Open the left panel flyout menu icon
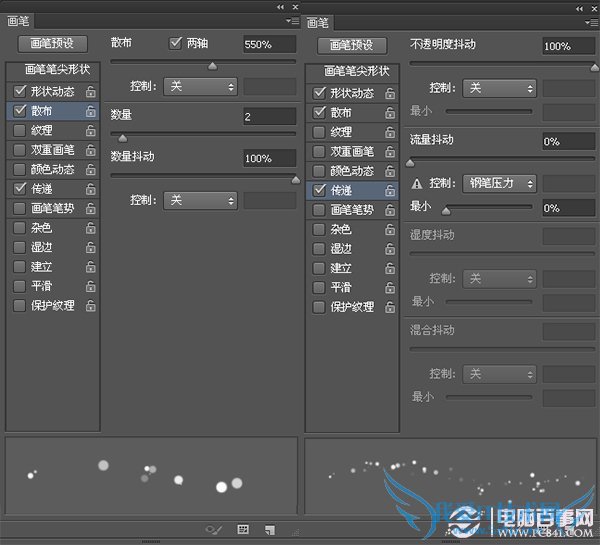The width and height of the screenshot is (600, 545). click(291, 20)
